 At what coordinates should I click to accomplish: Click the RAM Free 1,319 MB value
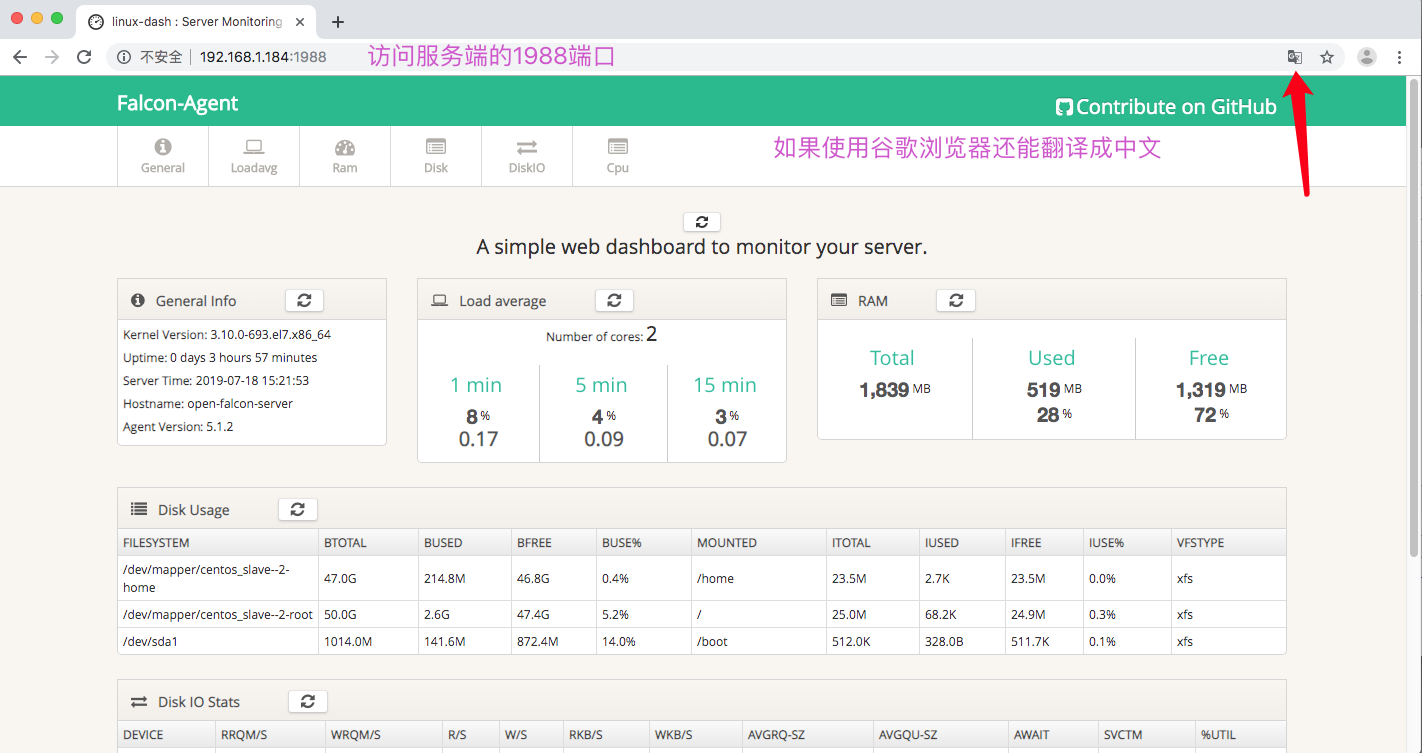[x=1211, y=390]
